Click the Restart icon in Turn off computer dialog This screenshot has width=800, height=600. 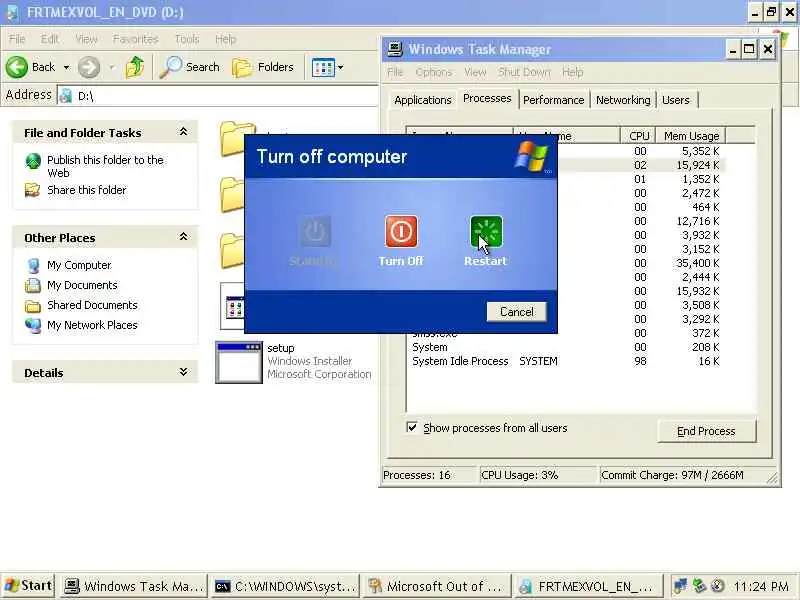click(x=486, y=232)
